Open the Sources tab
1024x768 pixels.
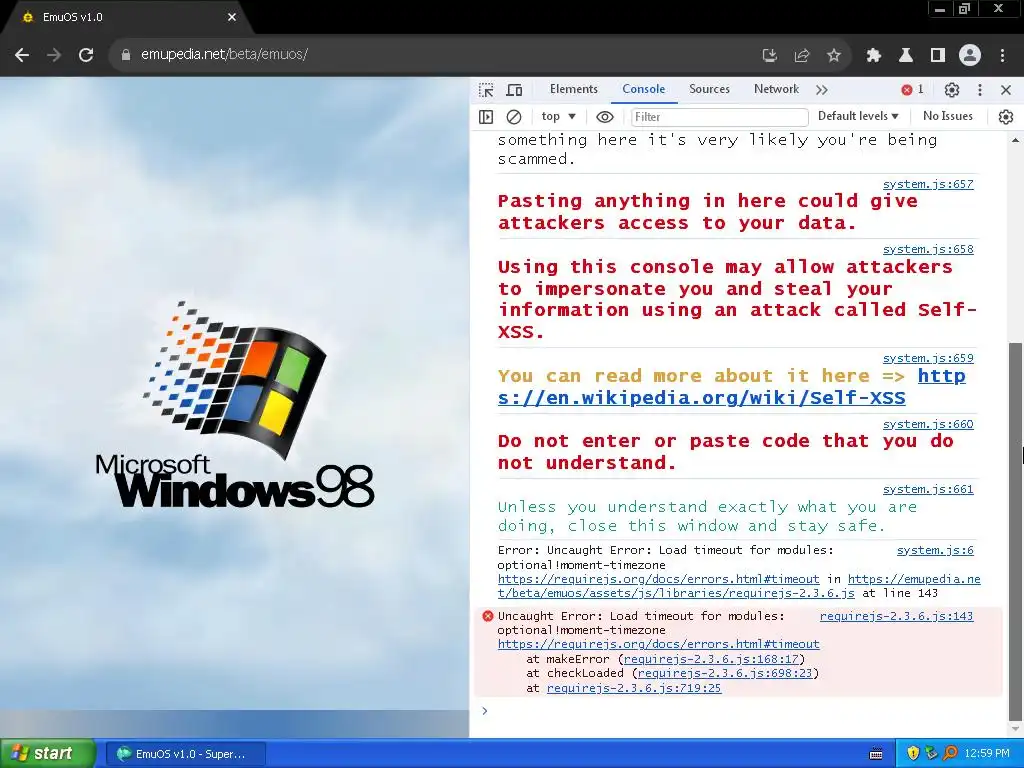(x=709, y=89)
